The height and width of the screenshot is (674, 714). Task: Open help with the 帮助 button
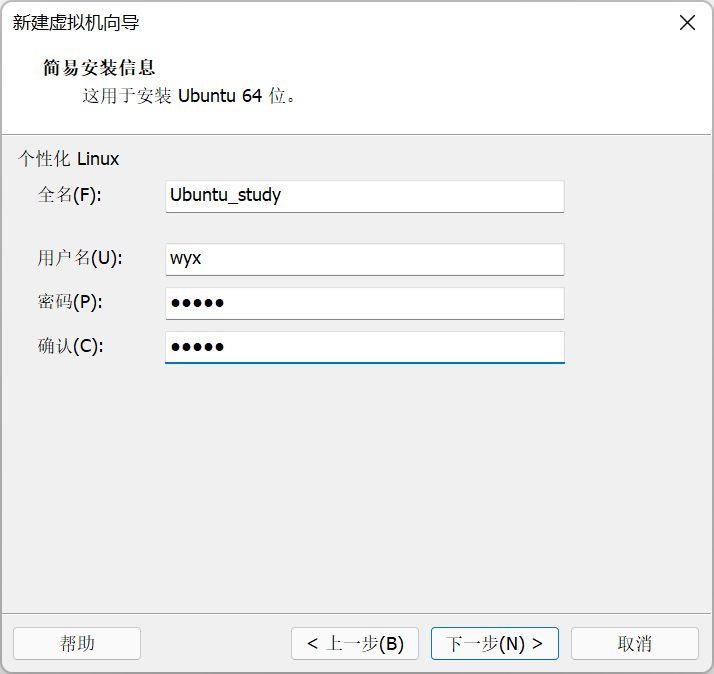pos(77,643)
